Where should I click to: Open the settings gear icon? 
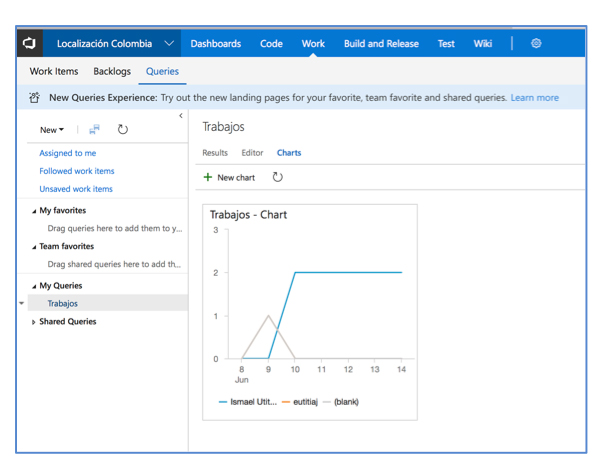536,43
